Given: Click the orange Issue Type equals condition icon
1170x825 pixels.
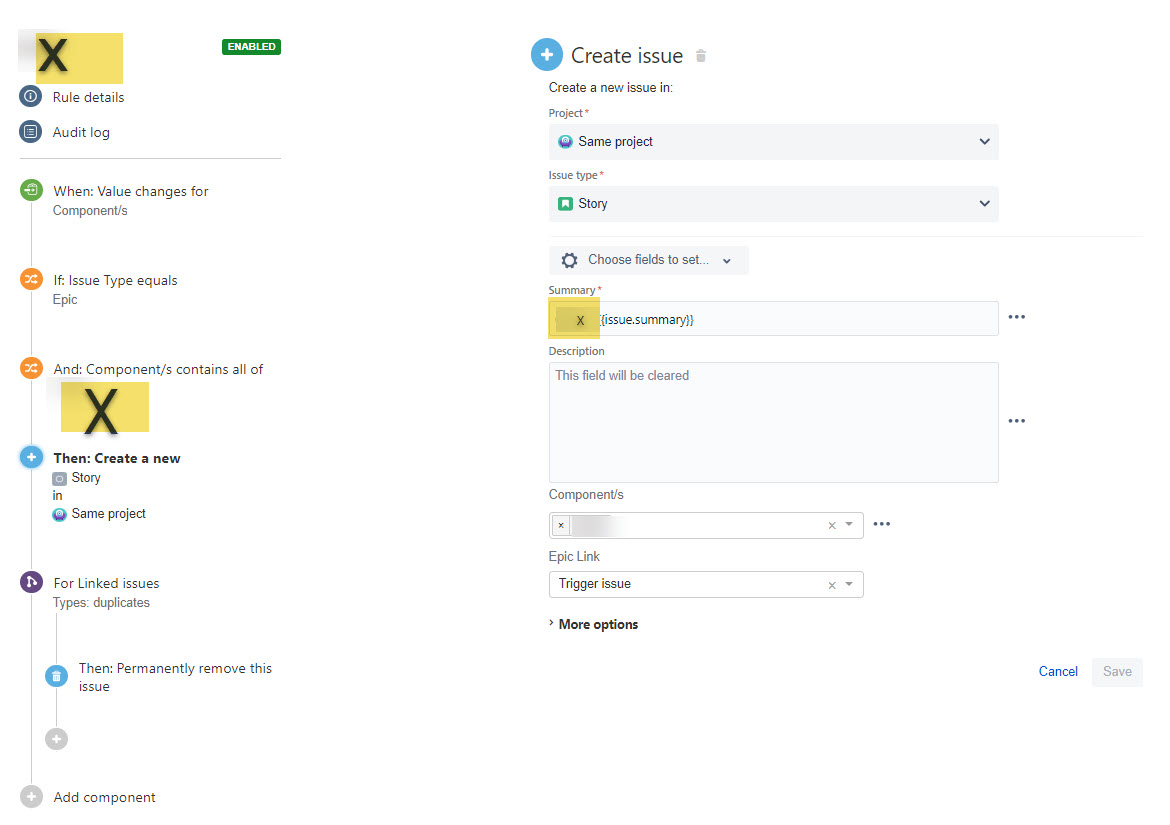Looking at the screenshot, I should (31, 280).
